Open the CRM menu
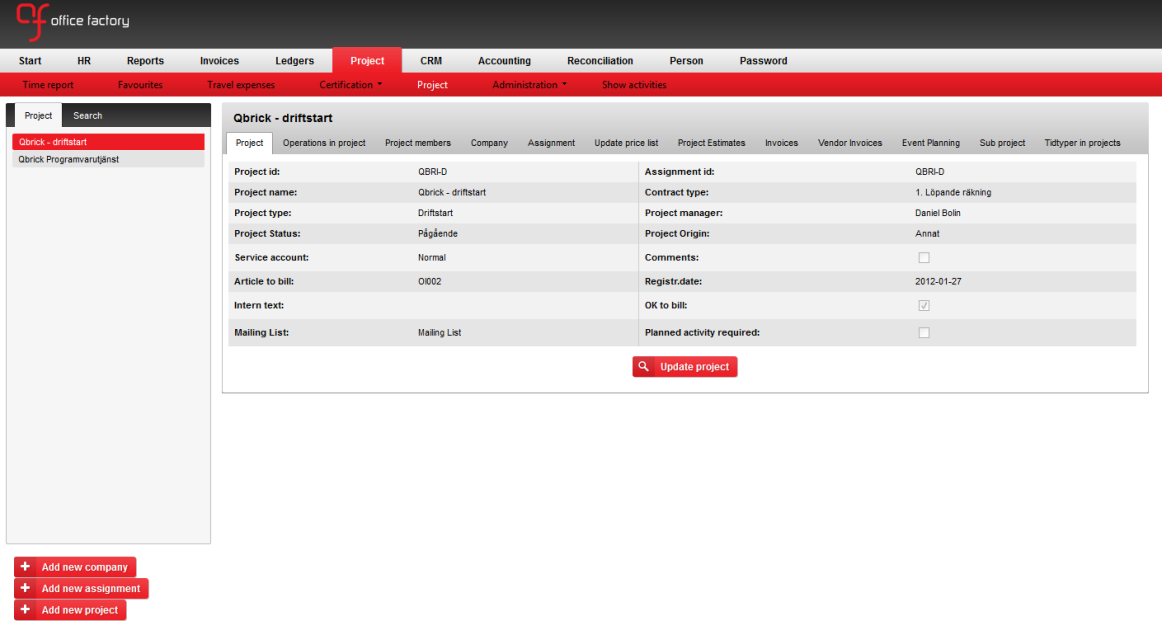Viewport: 1162px width, 635px height. coord(431,61)
